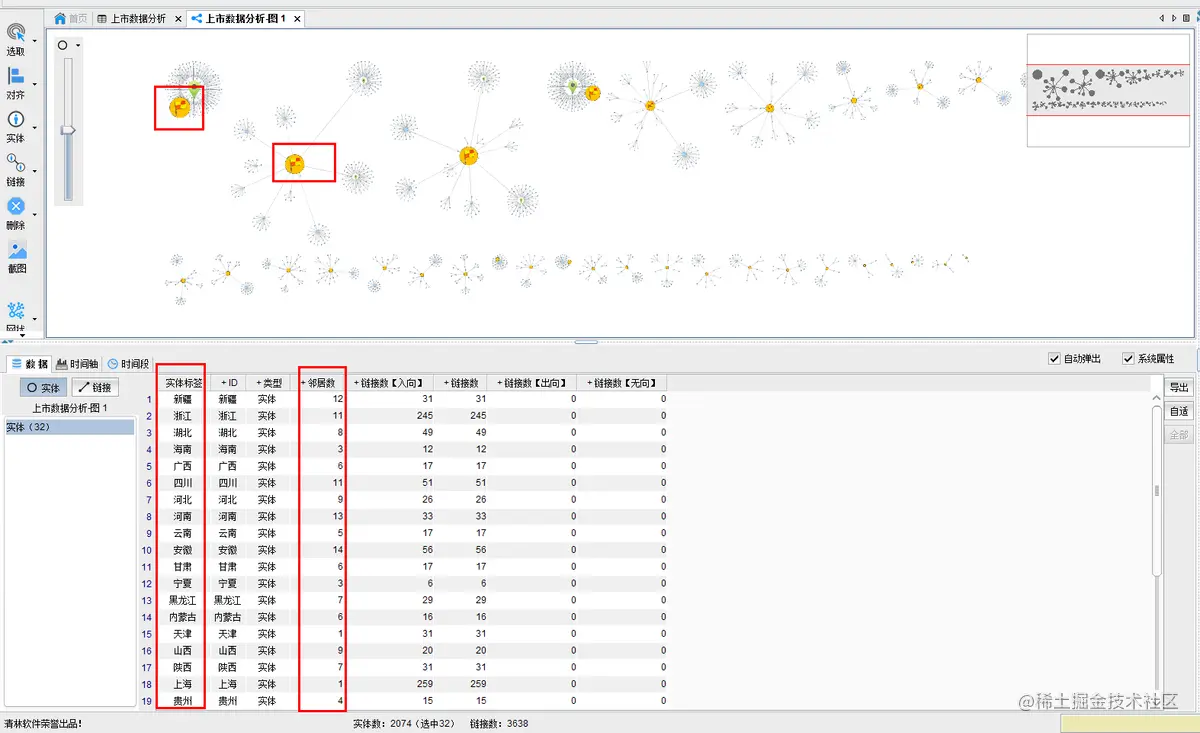Screen dimensions: 1200x733
Task: Close the 上市数据分析 table tab
Action: [x=178, y=19]
